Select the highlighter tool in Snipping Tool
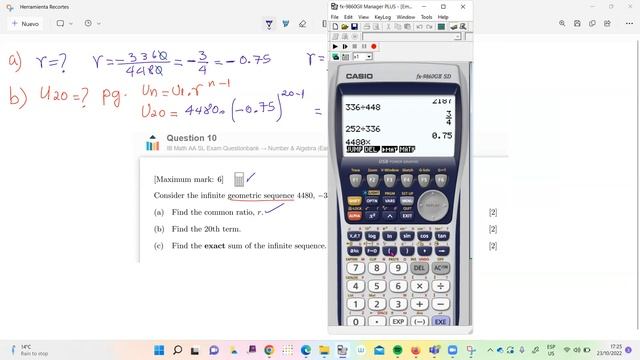The image size is (640, 360). (286, 24)
